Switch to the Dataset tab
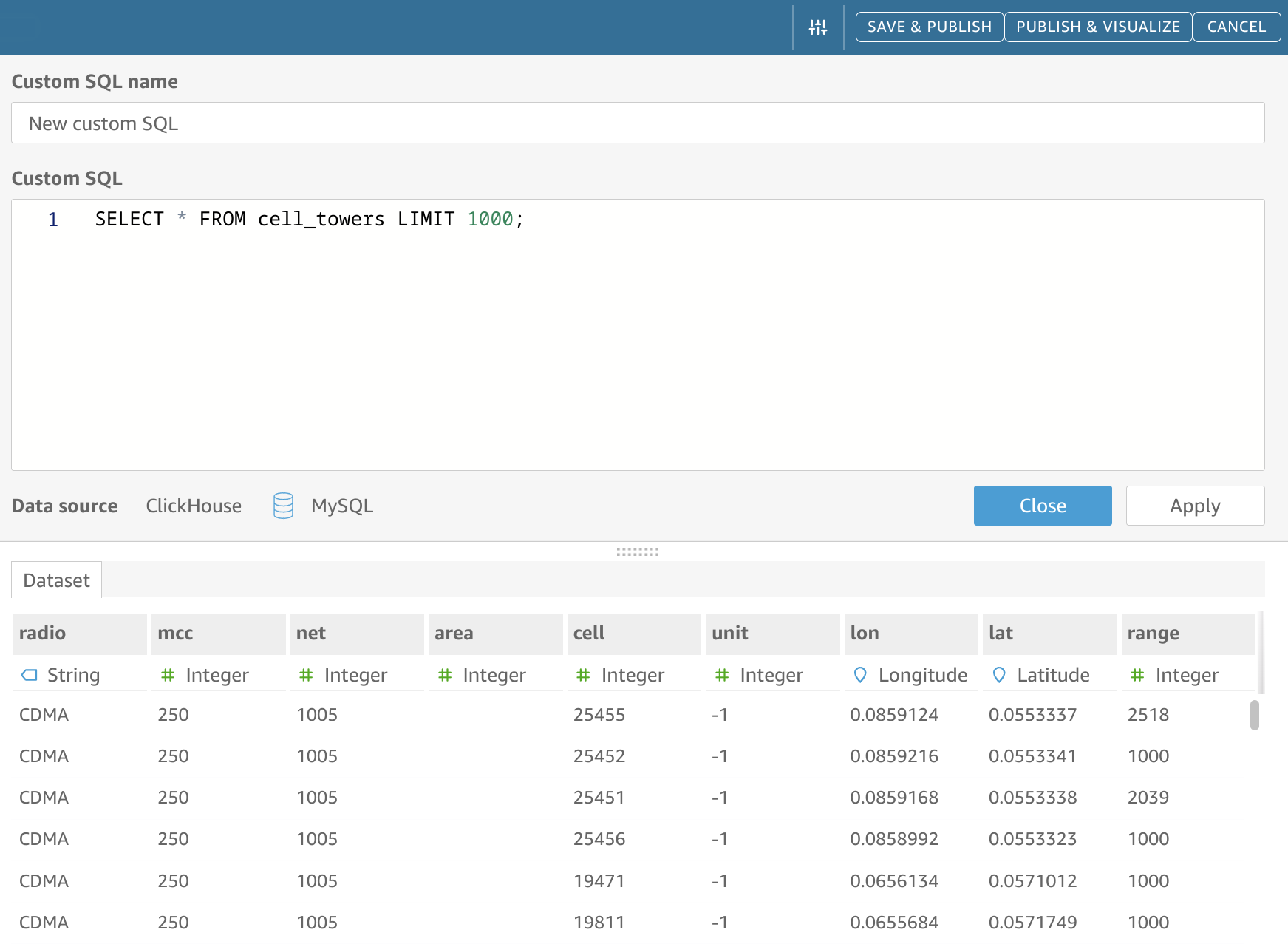This screenshot has width=1288, height=944. pos(55,580)
